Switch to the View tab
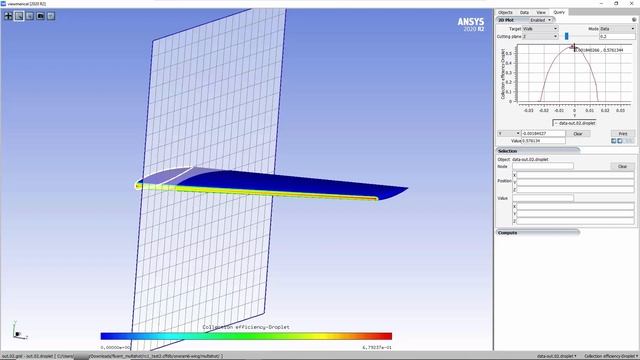This screenshot has height=360, width=640. (x=541, y=12)
